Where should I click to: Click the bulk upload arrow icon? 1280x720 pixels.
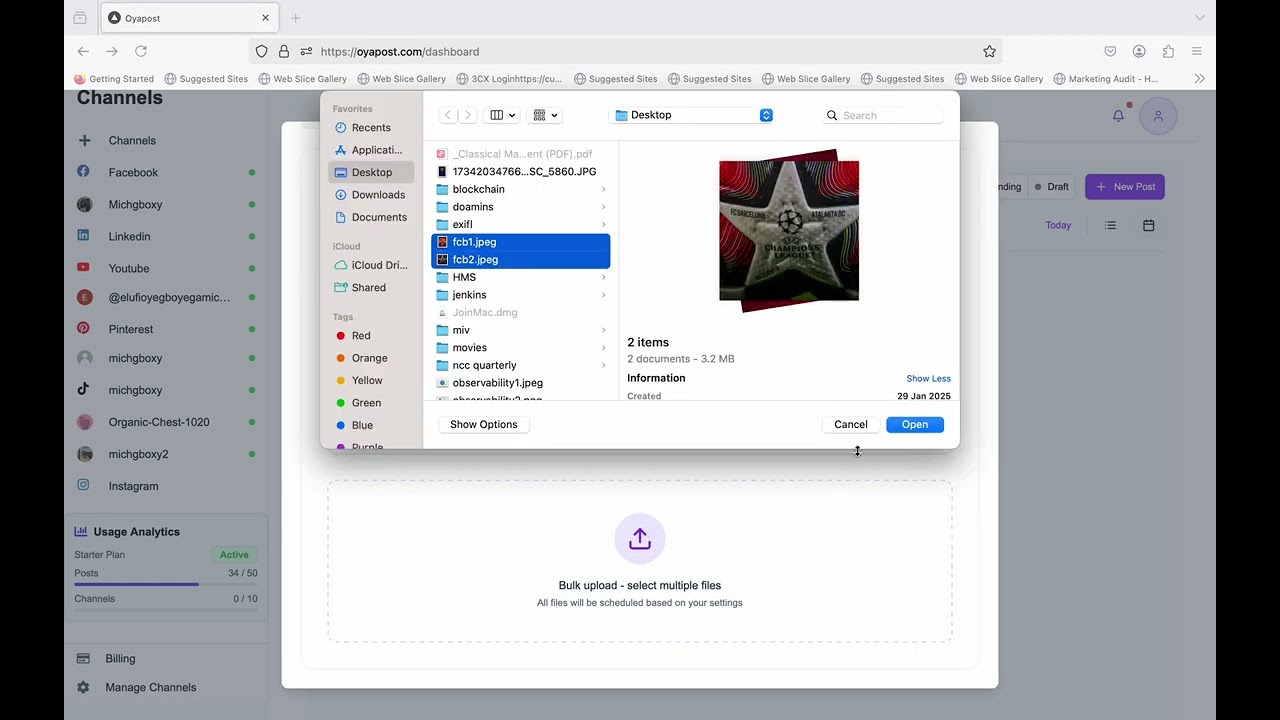tap(640, 539)
